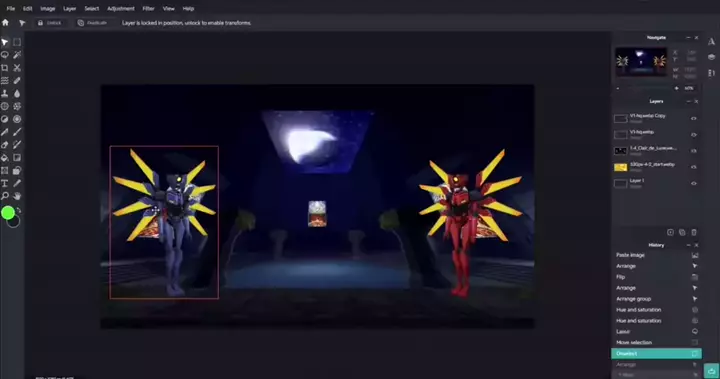The width and height of the screenshot is (720, 379).
Task: Open the Filter menu
Action: click(x=148, y=8)
